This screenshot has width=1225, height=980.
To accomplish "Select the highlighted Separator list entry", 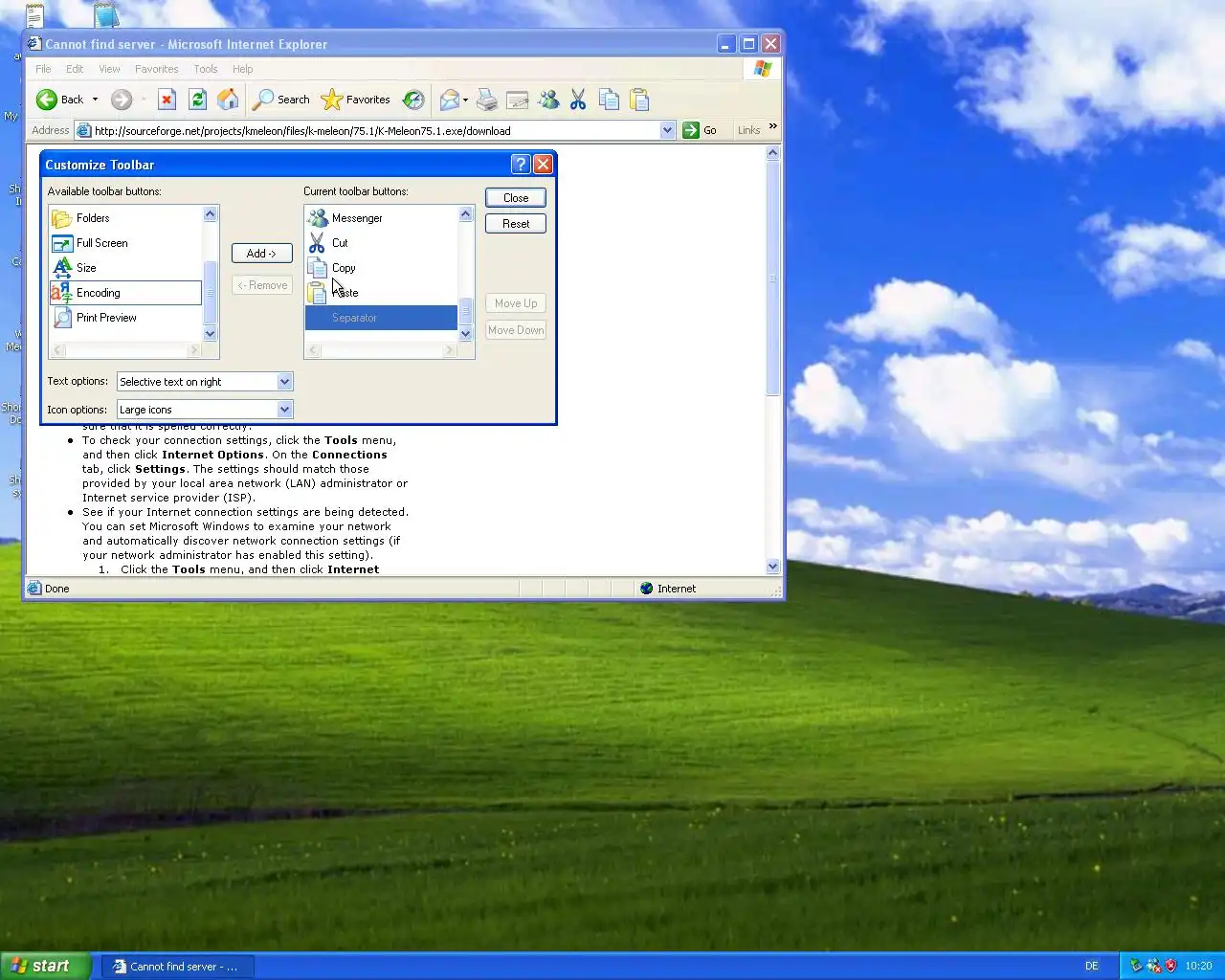I will point(381,318).
